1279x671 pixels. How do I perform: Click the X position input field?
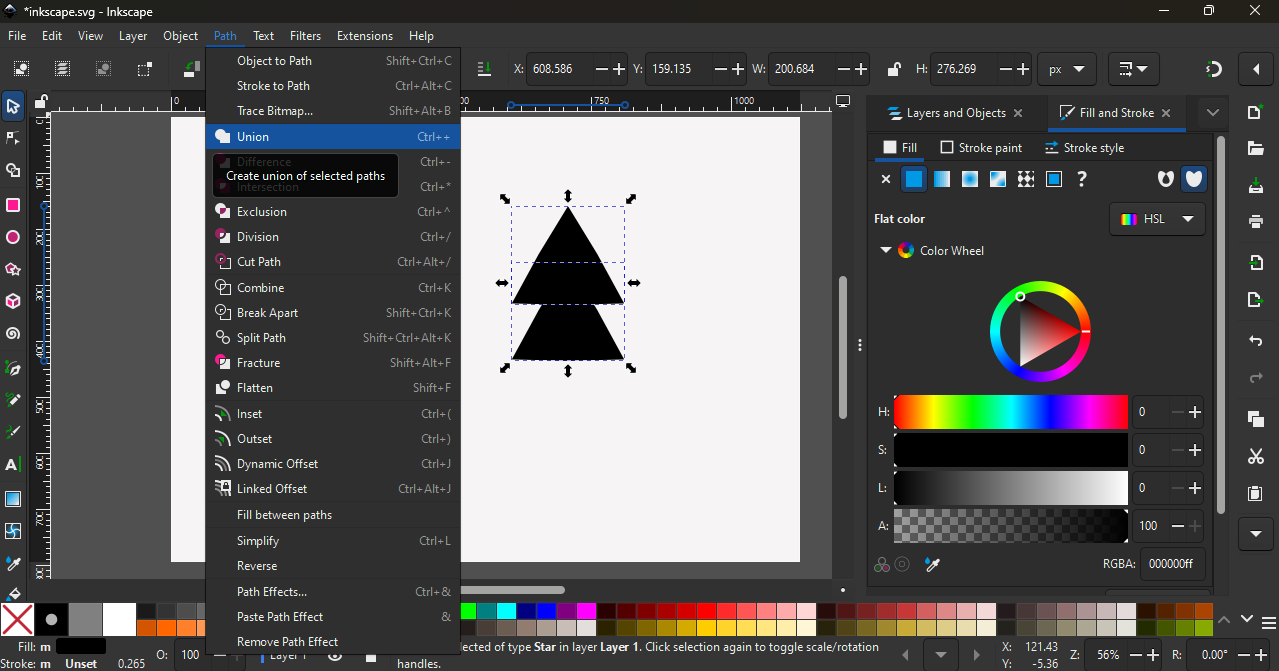pyautogui.click(x=560, y=69)
